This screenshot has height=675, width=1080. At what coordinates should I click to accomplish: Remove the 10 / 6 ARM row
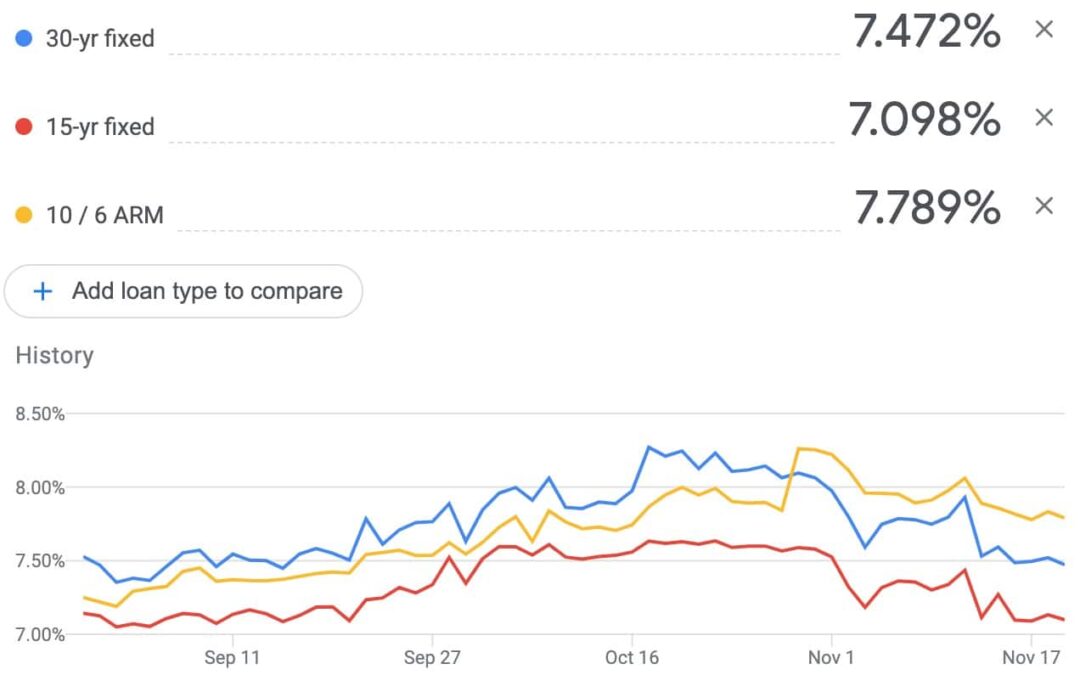point(1043,206)
